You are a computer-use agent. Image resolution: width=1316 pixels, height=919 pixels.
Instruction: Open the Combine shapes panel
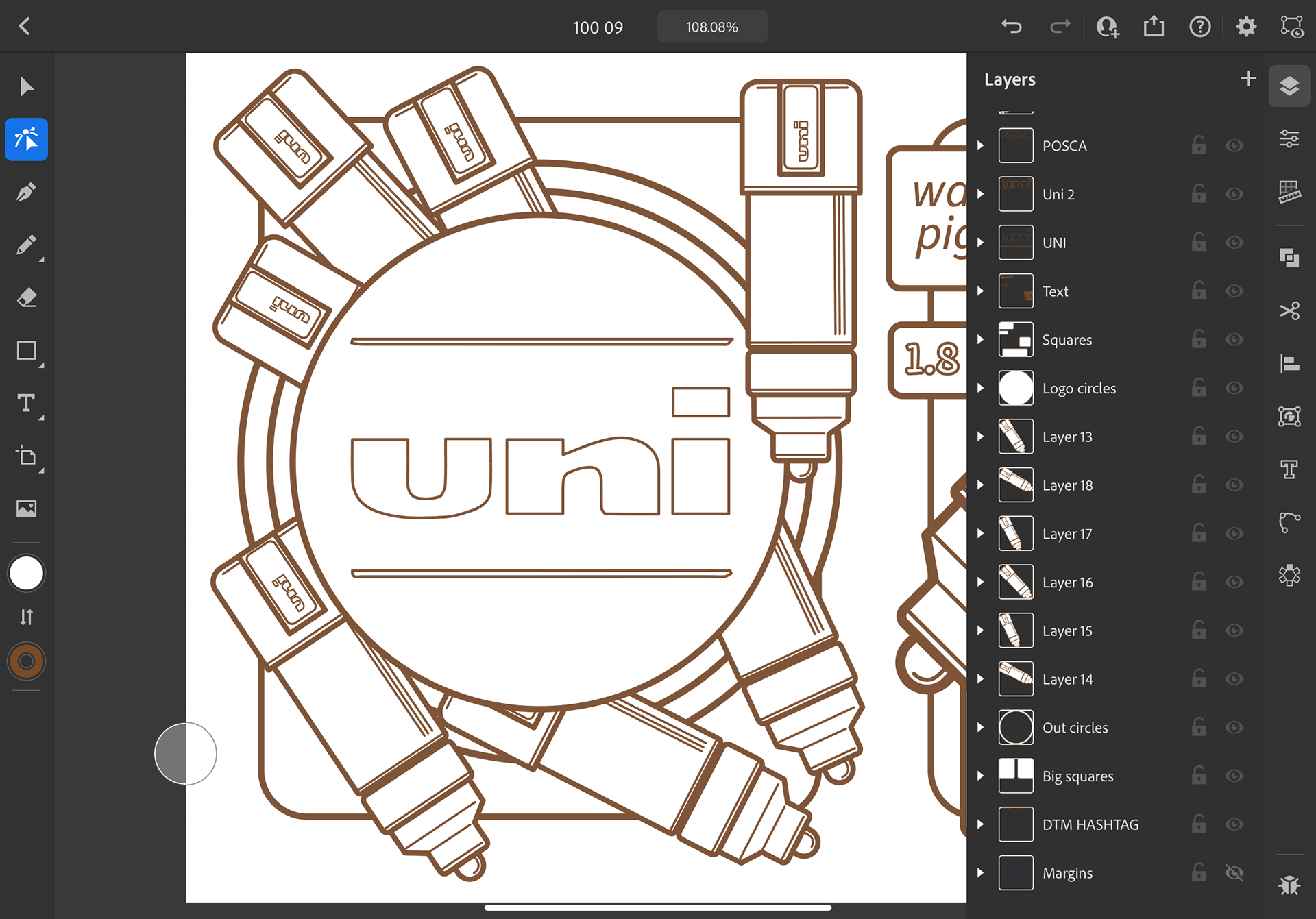pos(1289,258)
